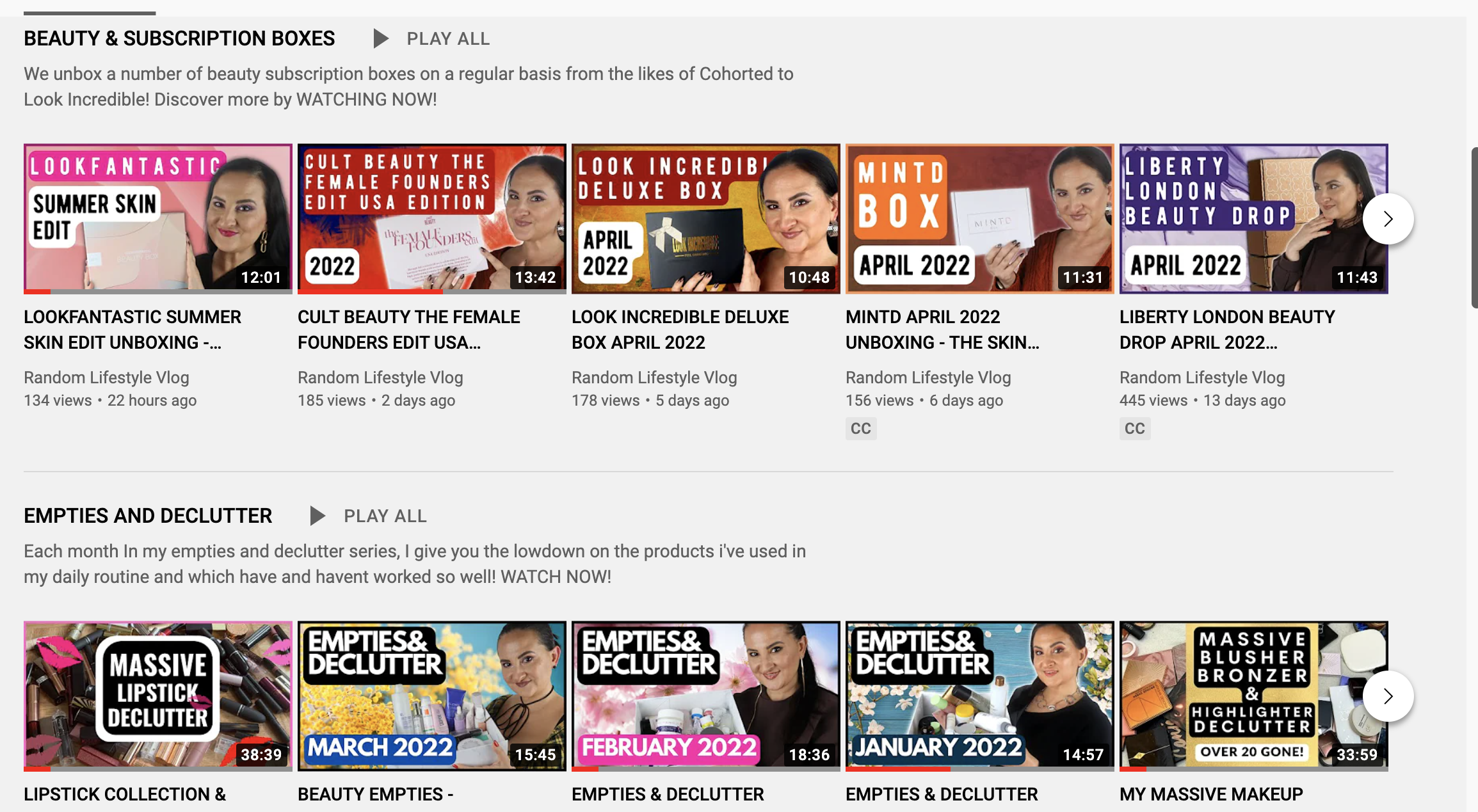Click '185 views • 2 days ago' text

tap(376, 401)
